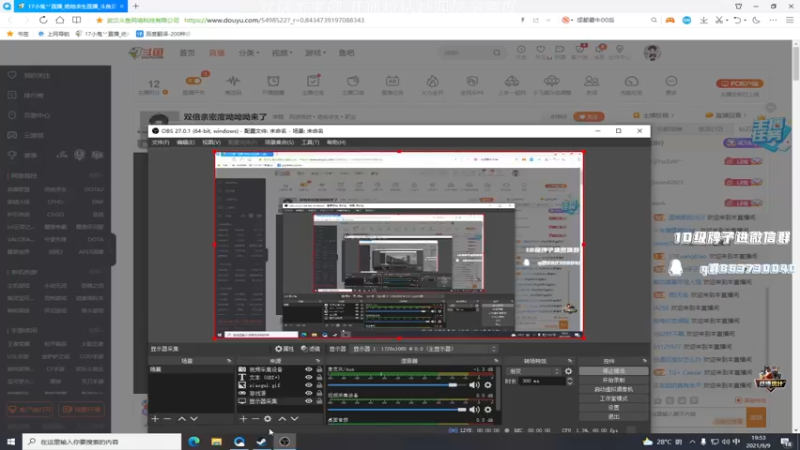Click 开始录制 button in OBS Controls
The width and height of the screenshot is (800, 450).
(x=613, y=380)
